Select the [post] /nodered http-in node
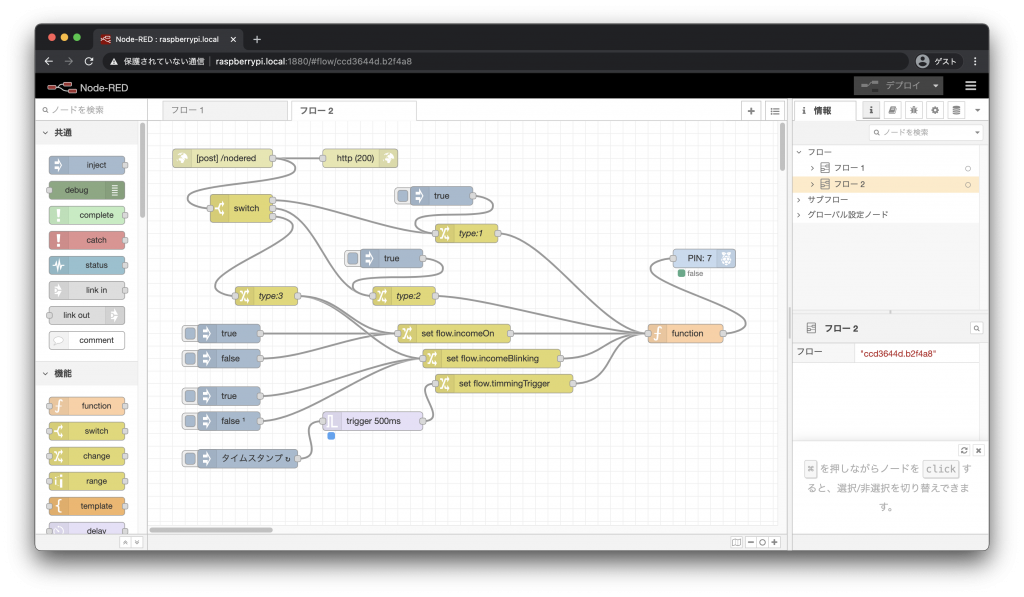The width and height of the screenshot is (1024, 597). [223, 158]
